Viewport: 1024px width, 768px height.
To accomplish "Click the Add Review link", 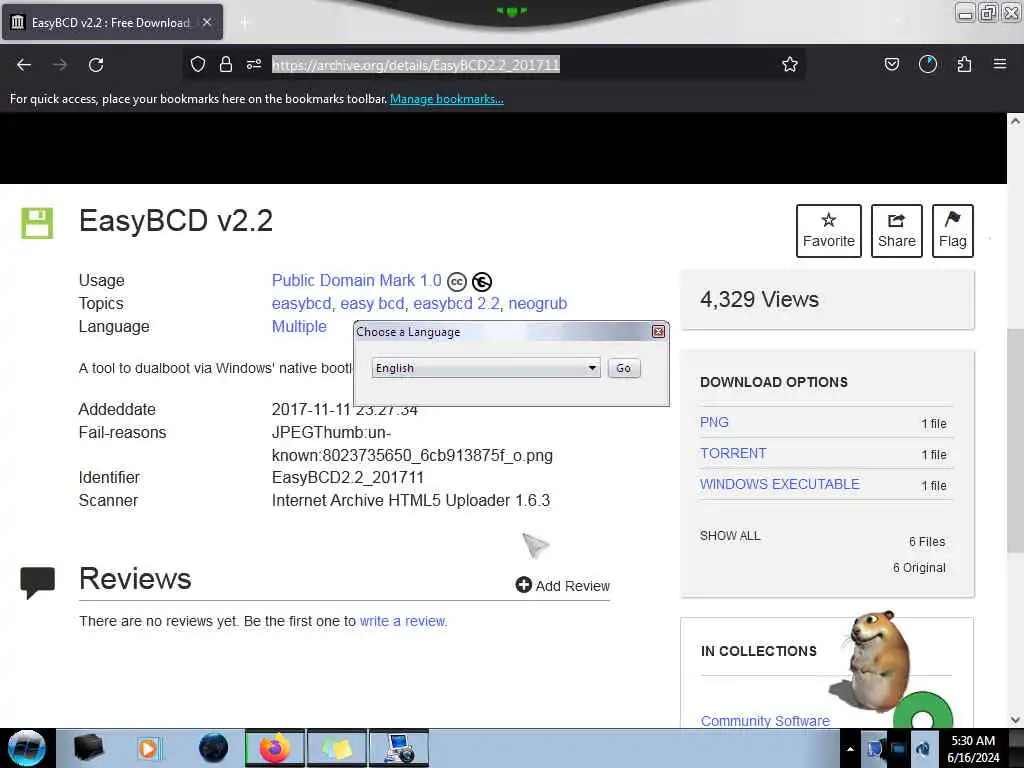I will [x=563, y=585].
